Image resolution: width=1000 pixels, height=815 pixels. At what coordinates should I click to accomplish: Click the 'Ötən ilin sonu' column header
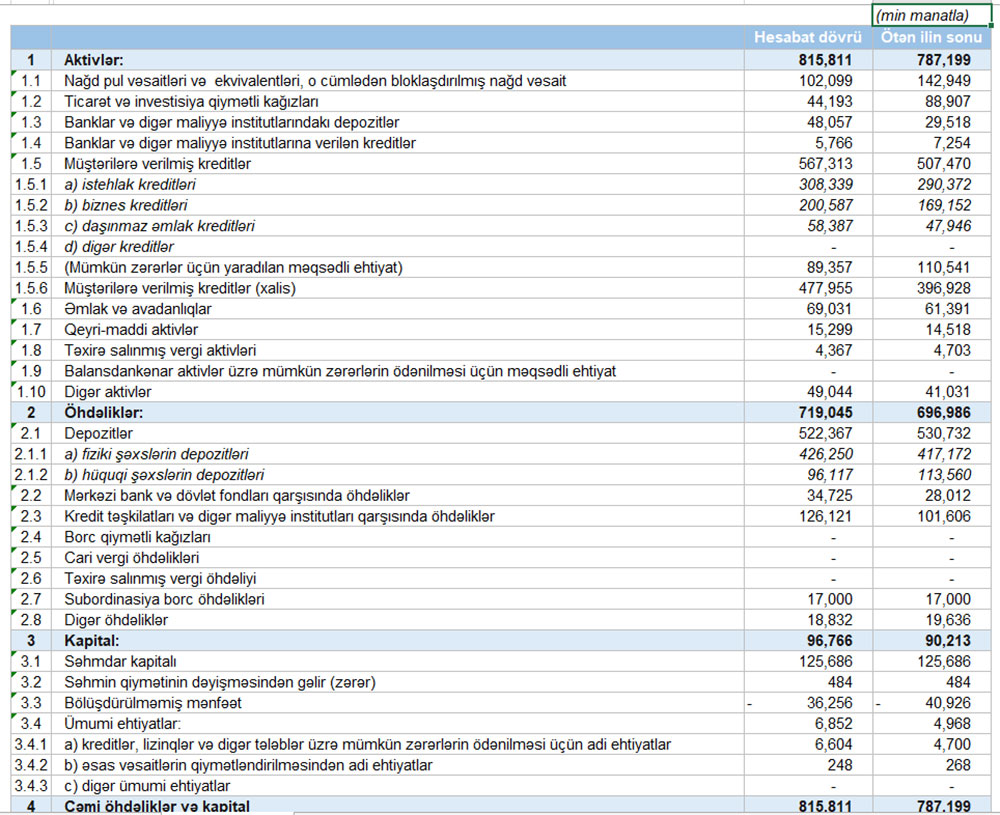pos(932,38)
